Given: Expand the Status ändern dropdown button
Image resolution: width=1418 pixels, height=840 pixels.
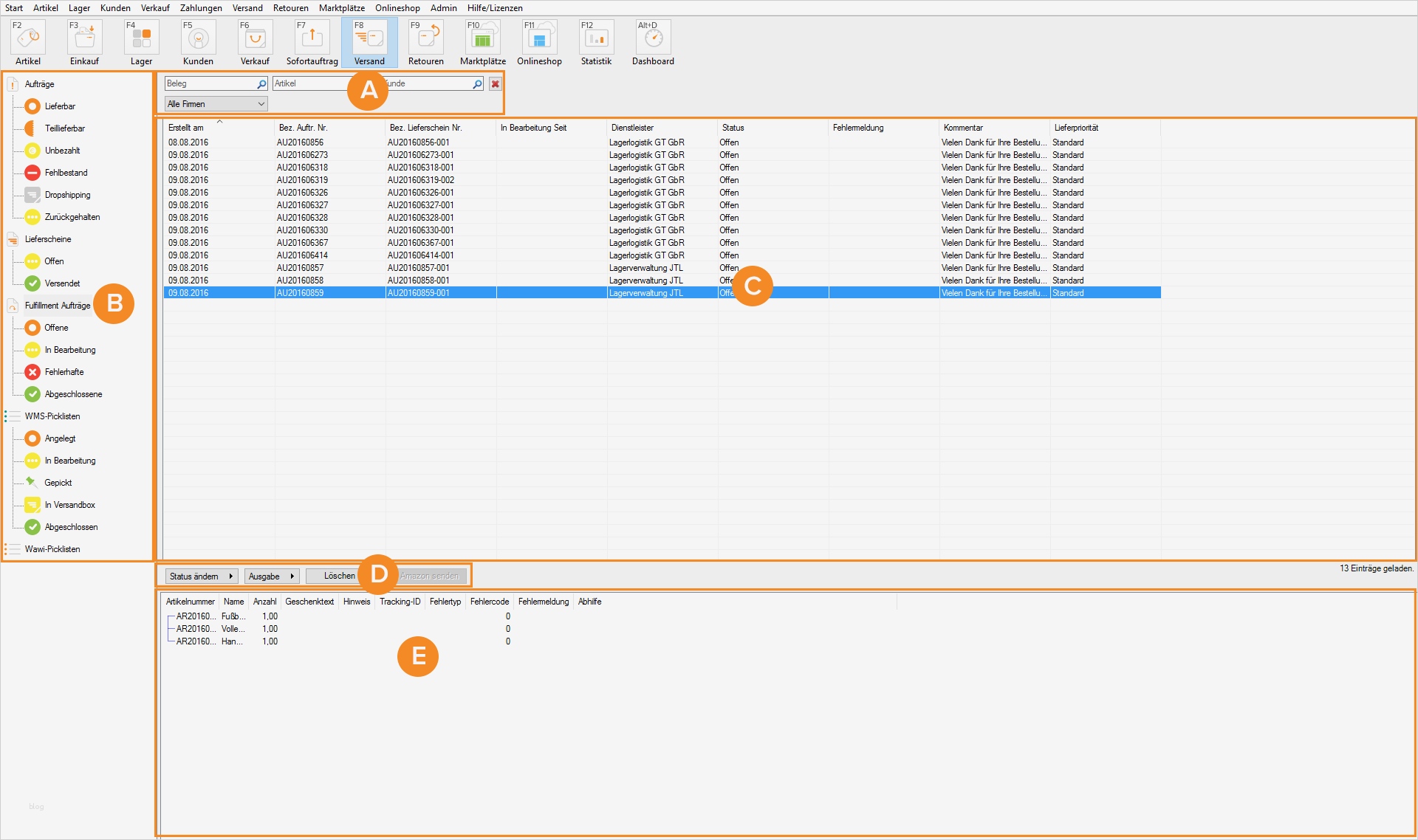Looking at the screenshot, I should [x=201, y=576].
